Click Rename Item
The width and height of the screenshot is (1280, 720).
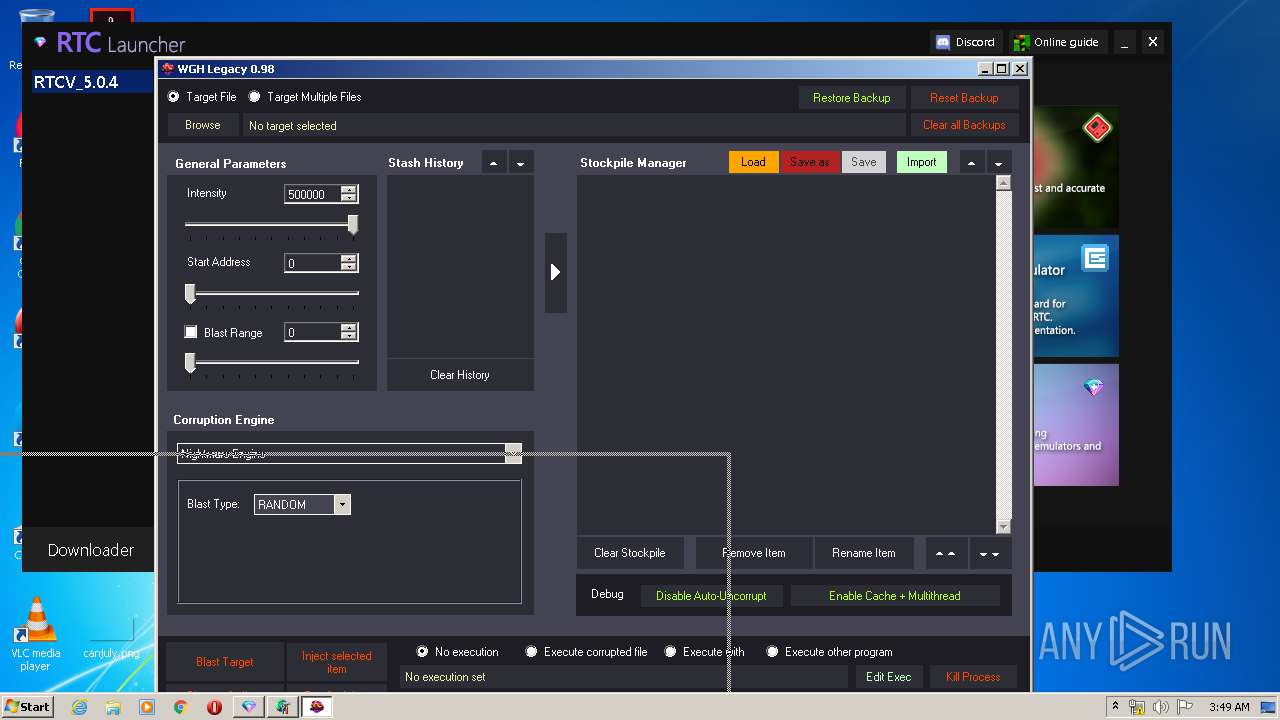click(x=864, y=553)
